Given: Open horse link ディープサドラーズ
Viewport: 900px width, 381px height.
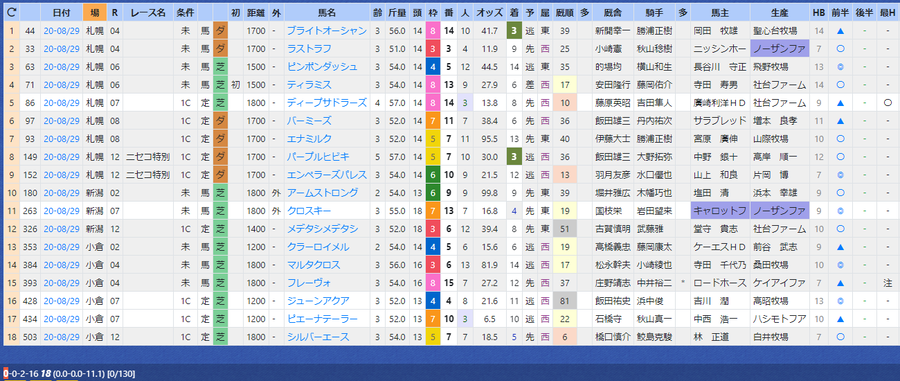Looking at the screenshot, I should (x=327, y=103).
